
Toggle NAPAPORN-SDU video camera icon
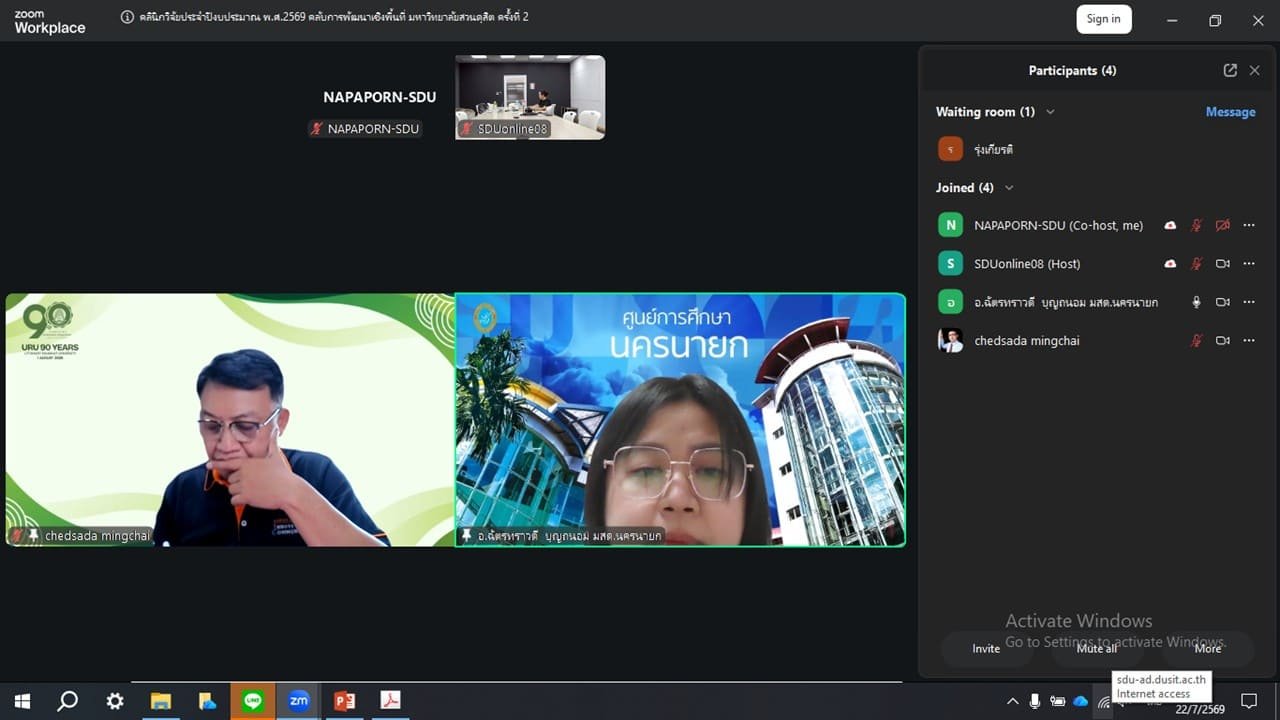tap(1222, 226)
